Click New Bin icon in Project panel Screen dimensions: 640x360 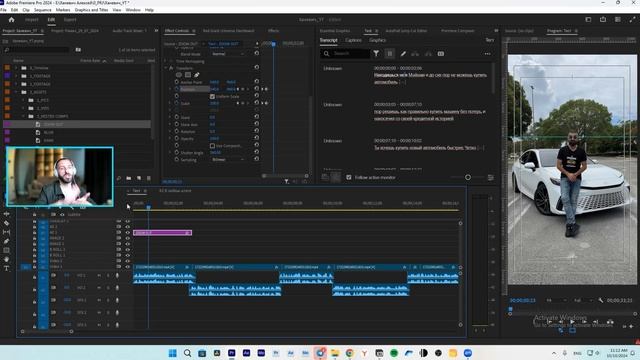129,178
